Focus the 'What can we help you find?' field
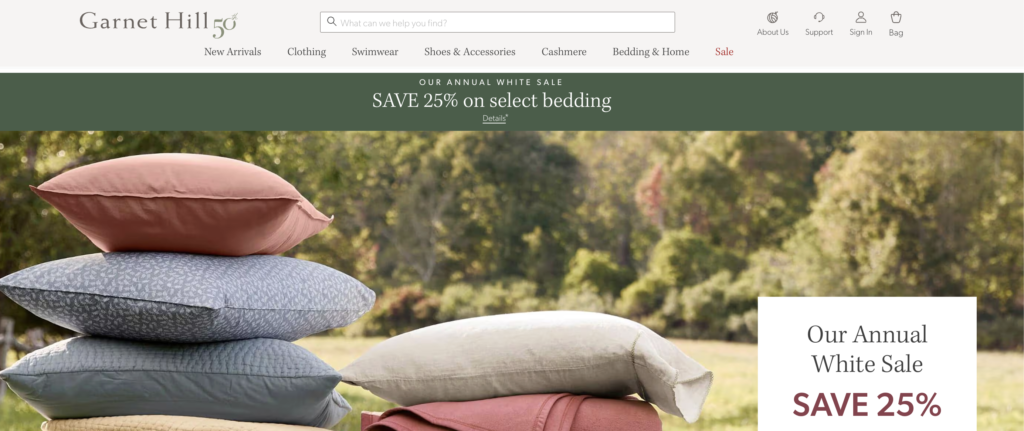 click(x=497, y=22)
